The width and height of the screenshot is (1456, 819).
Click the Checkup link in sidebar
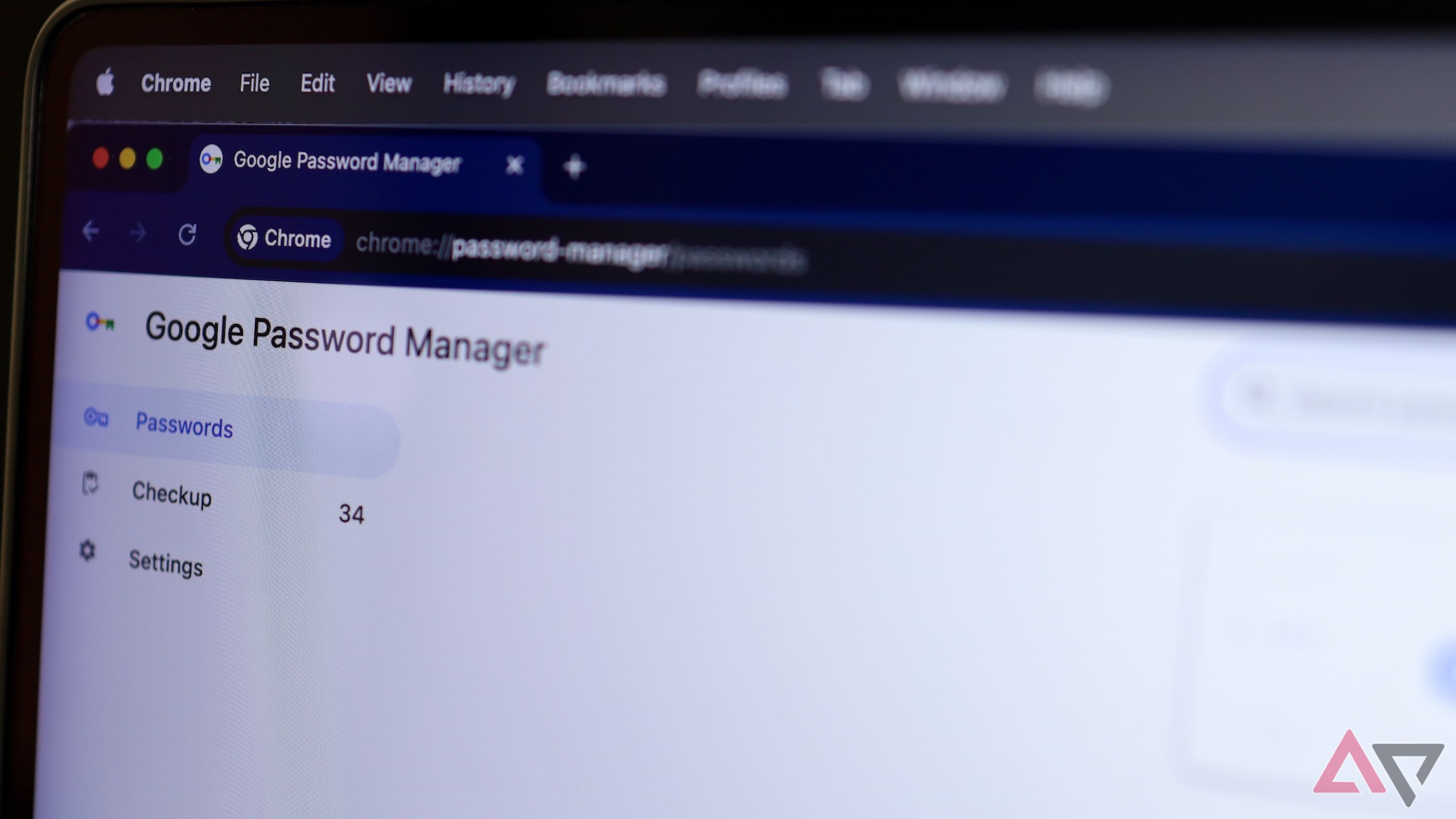coord(172,494)
